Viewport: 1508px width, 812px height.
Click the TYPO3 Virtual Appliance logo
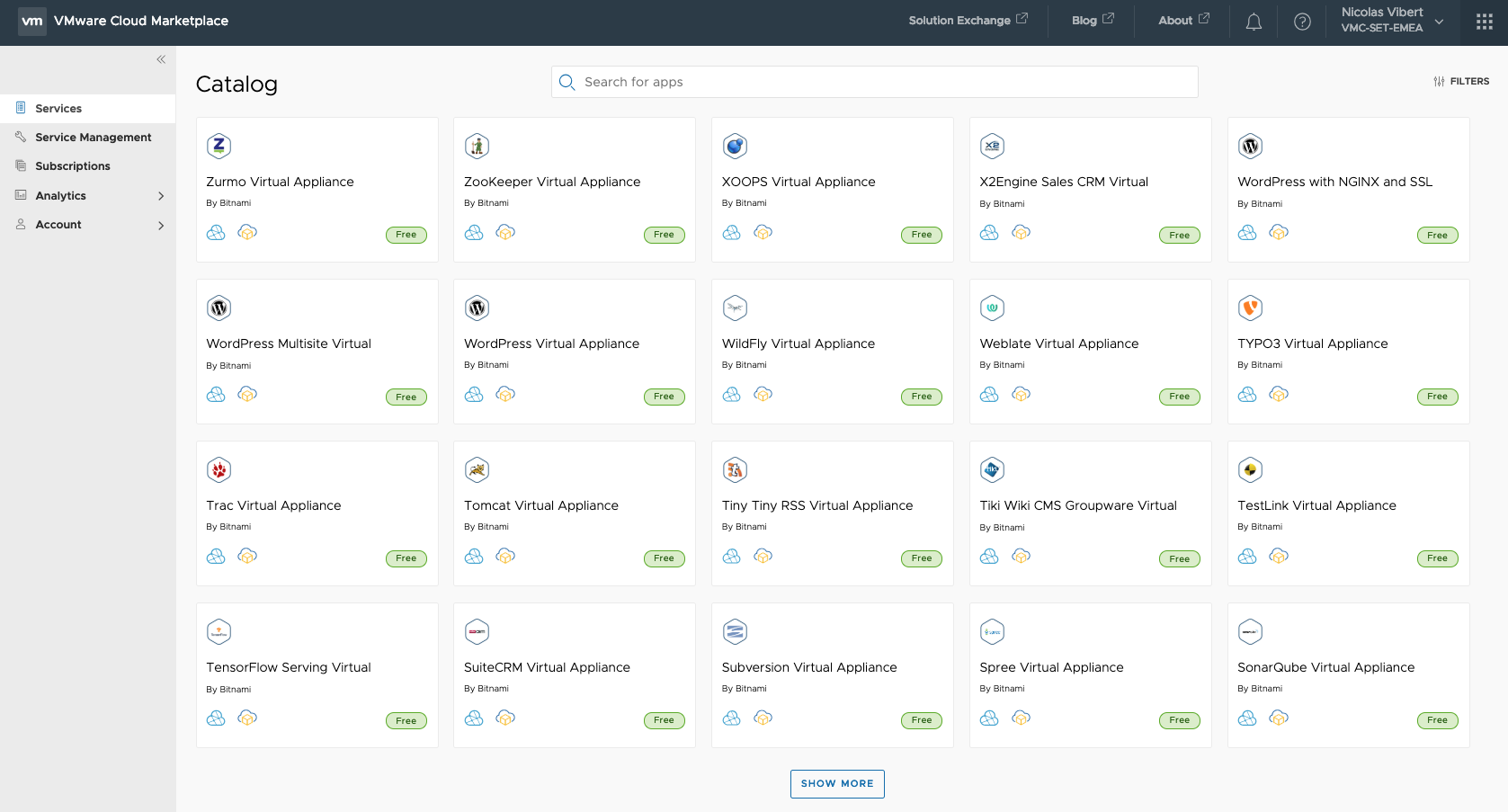point(1250,308)
